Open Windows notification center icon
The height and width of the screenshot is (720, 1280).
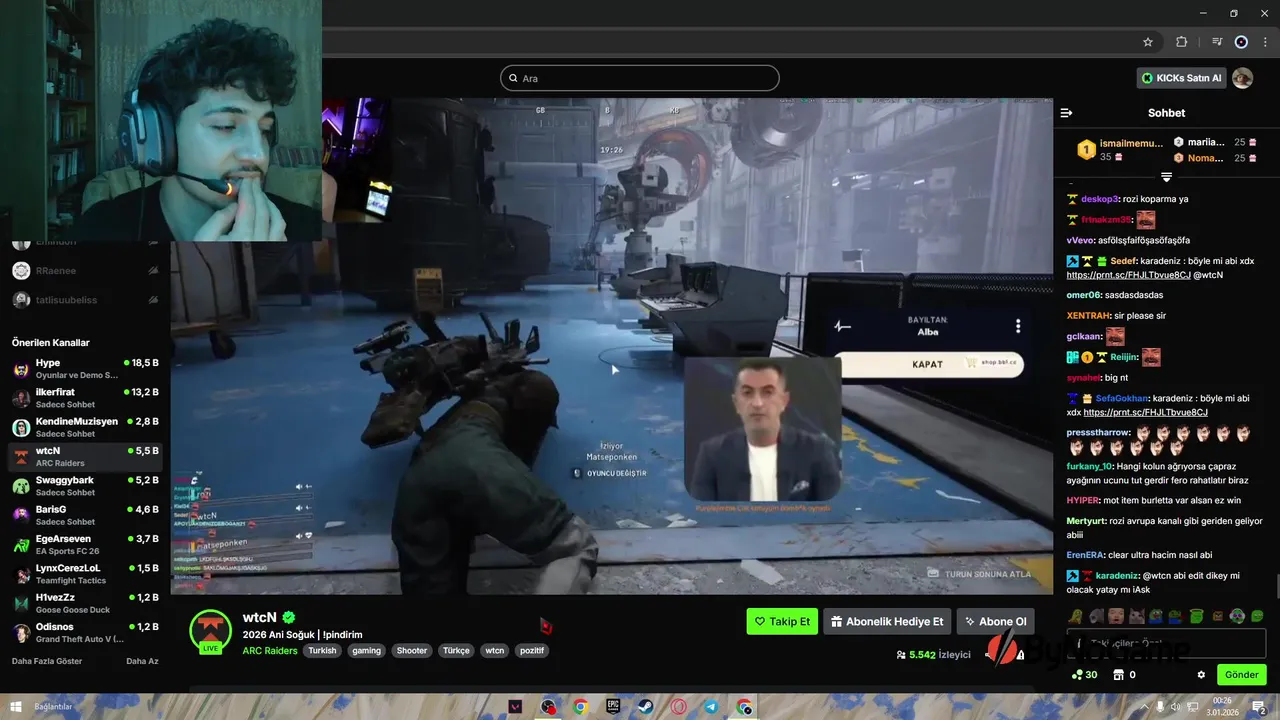(x=1260, y=707)
